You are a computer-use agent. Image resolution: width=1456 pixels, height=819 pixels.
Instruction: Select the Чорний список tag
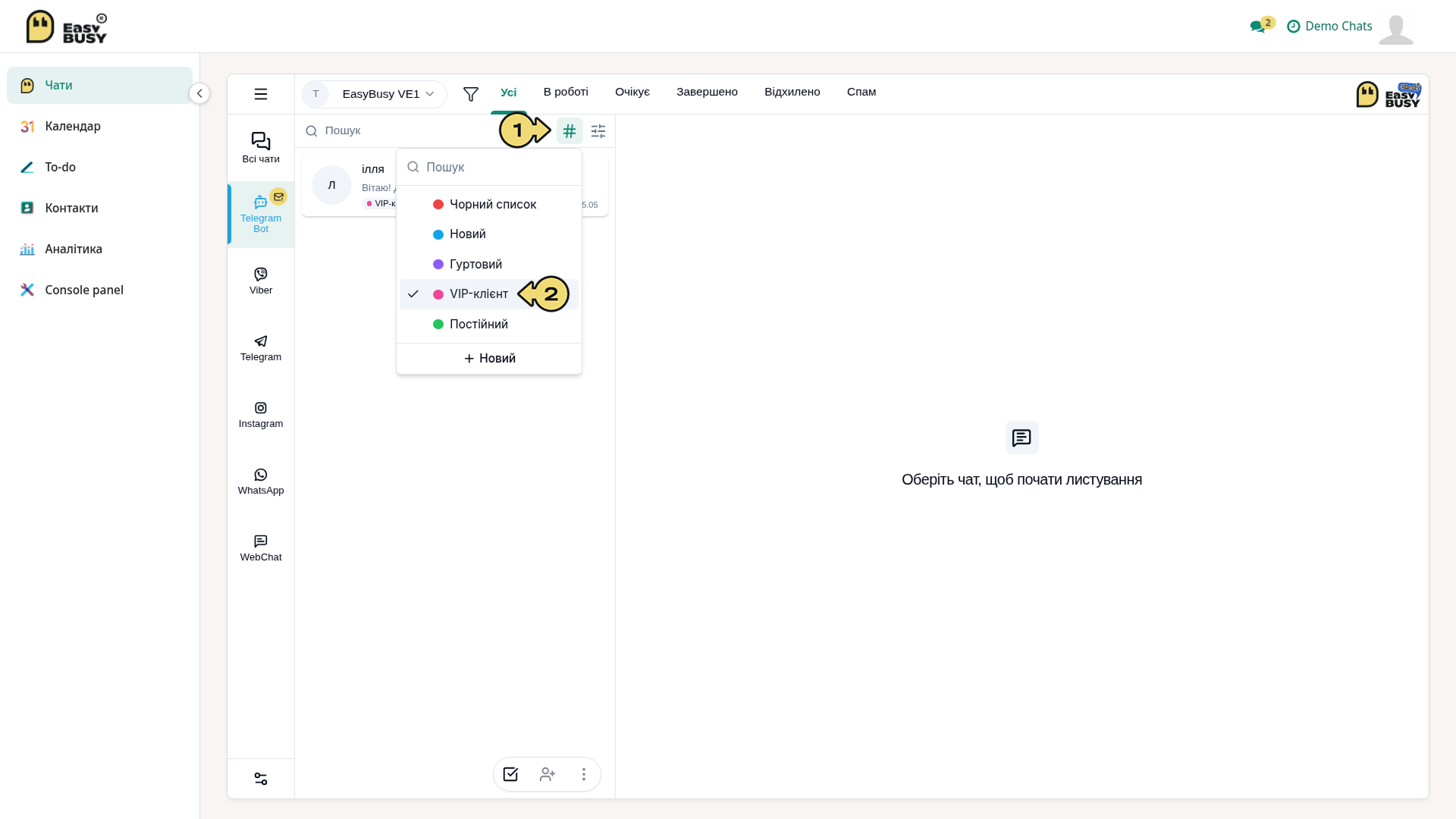tap(489, 205)
